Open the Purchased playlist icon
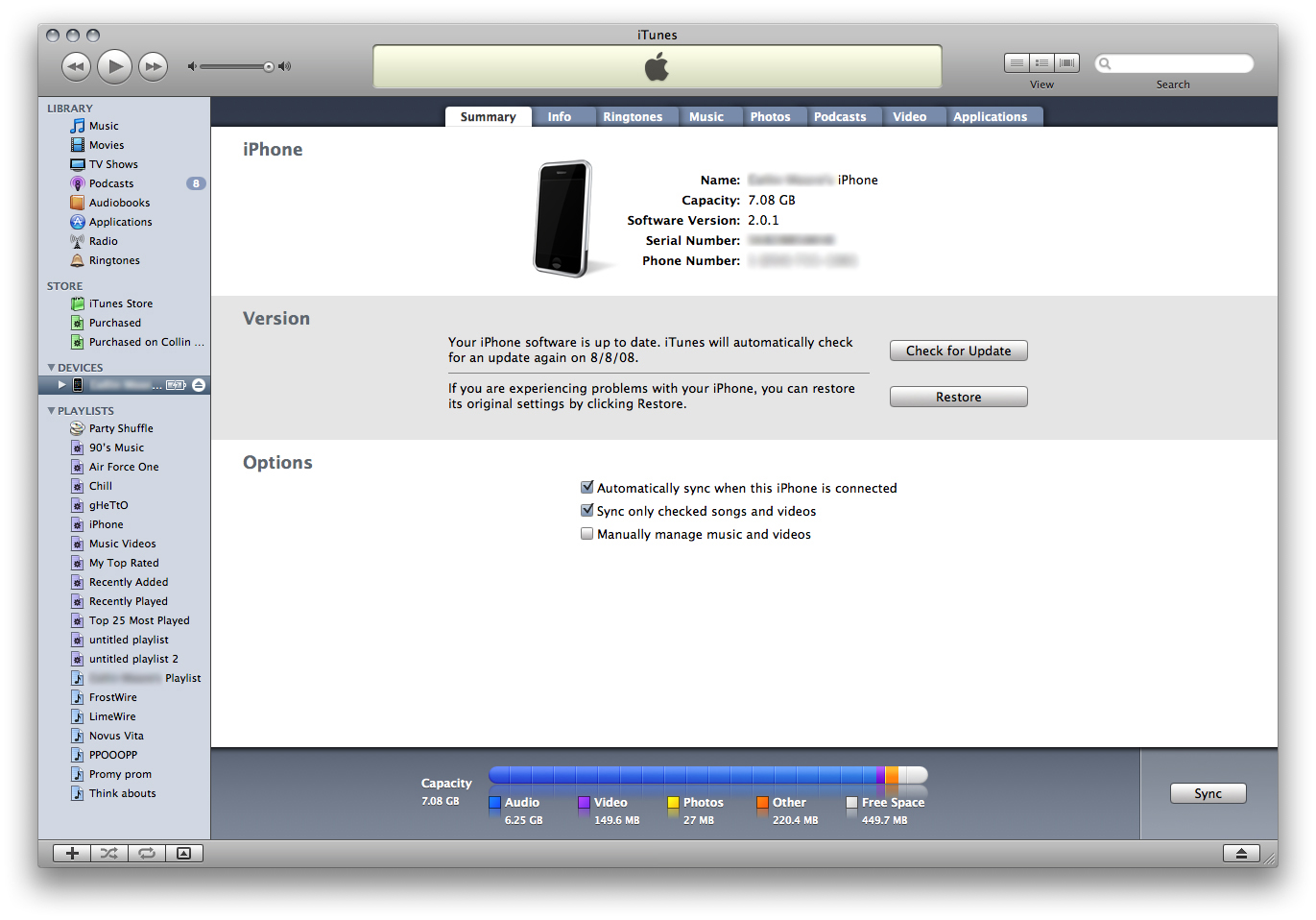The height and width of the screenshot is (920, 1316). [78, 323]
